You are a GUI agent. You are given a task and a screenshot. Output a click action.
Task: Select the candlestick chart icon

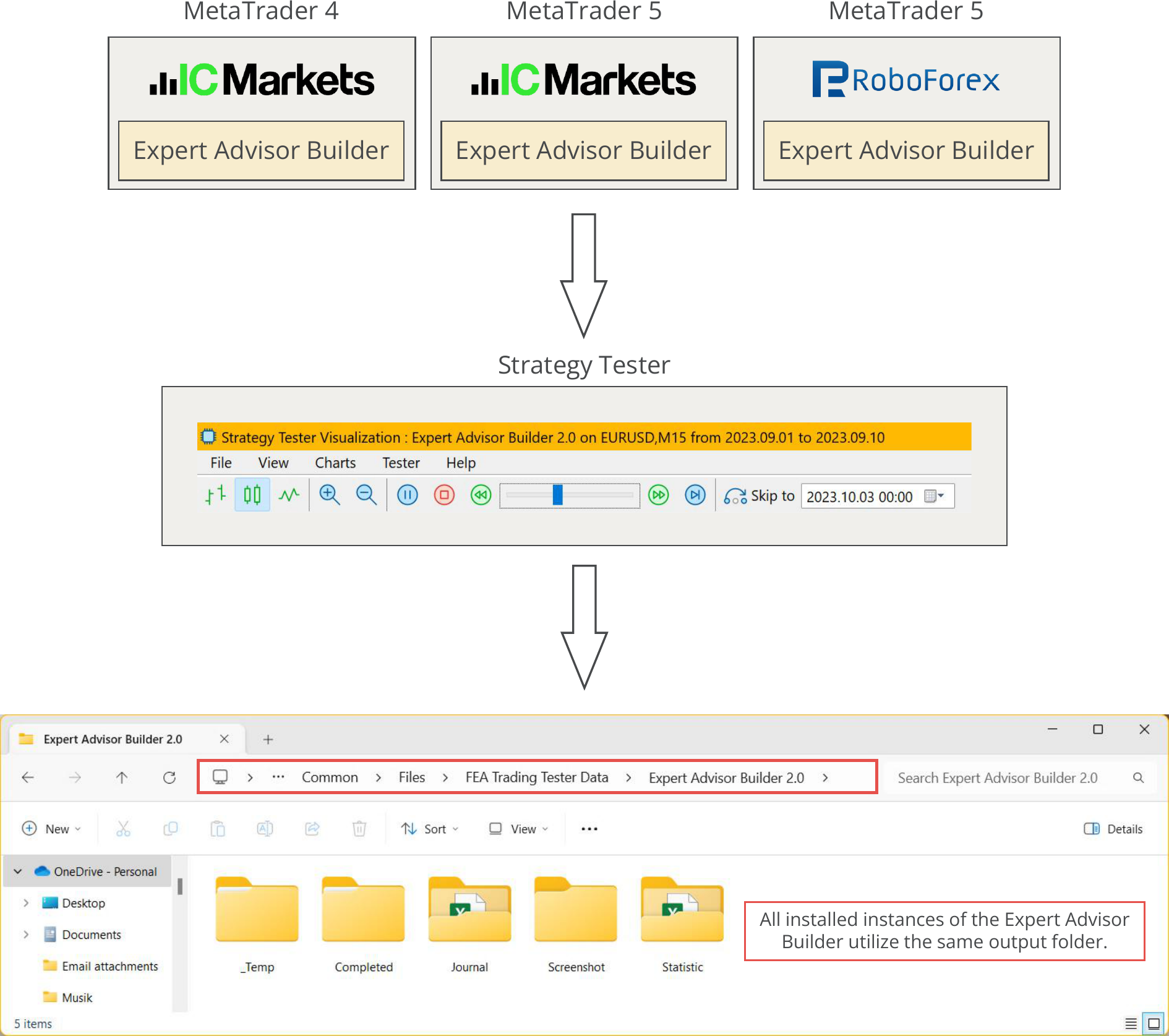pyautogui.click(x=252, y=495)
